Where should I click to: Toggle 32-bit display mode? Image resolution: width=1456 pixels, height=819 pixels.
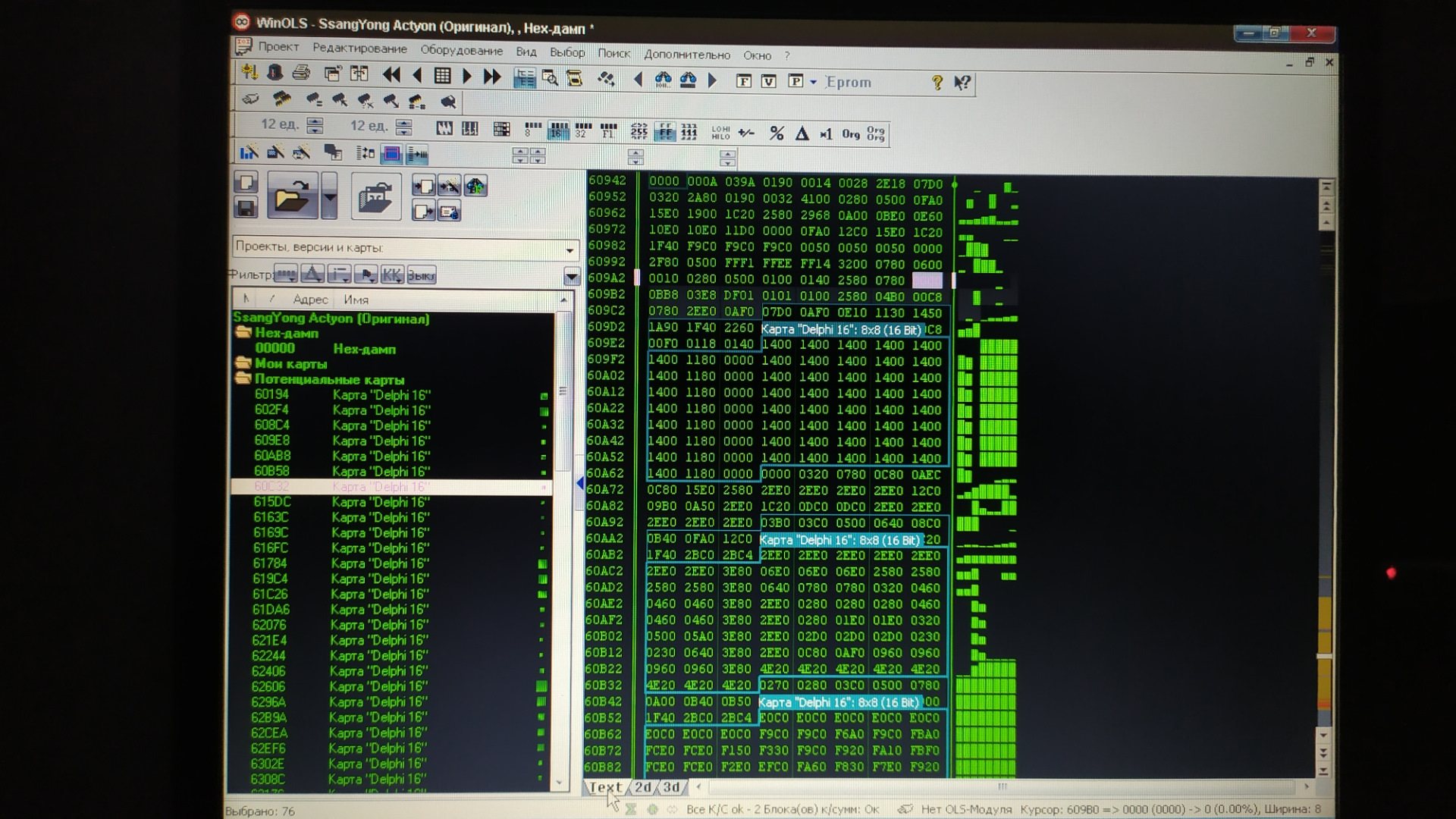pyautogui.click(x=583, y=130)
